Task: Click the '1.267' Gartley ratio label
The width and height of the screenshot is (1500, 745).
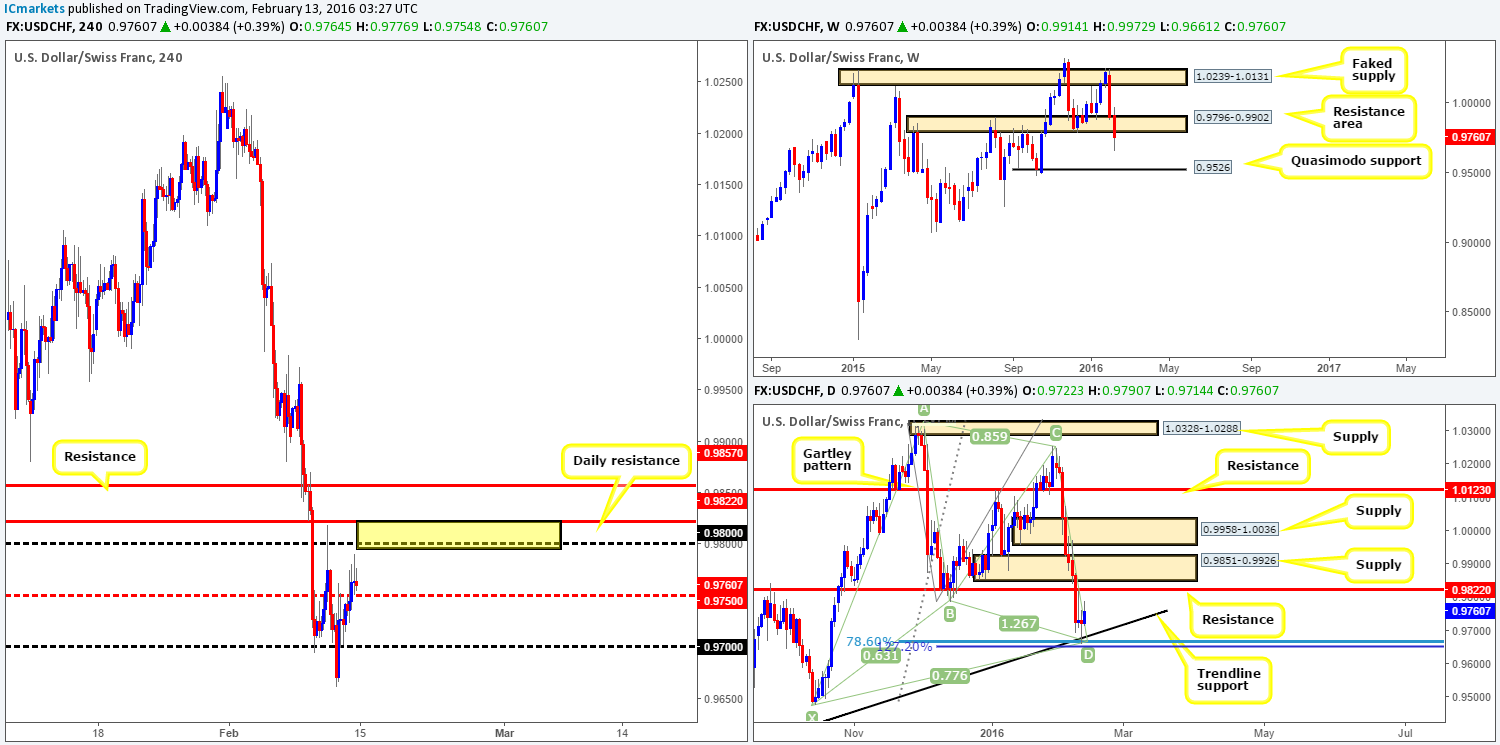Action: click(1021, 622)
